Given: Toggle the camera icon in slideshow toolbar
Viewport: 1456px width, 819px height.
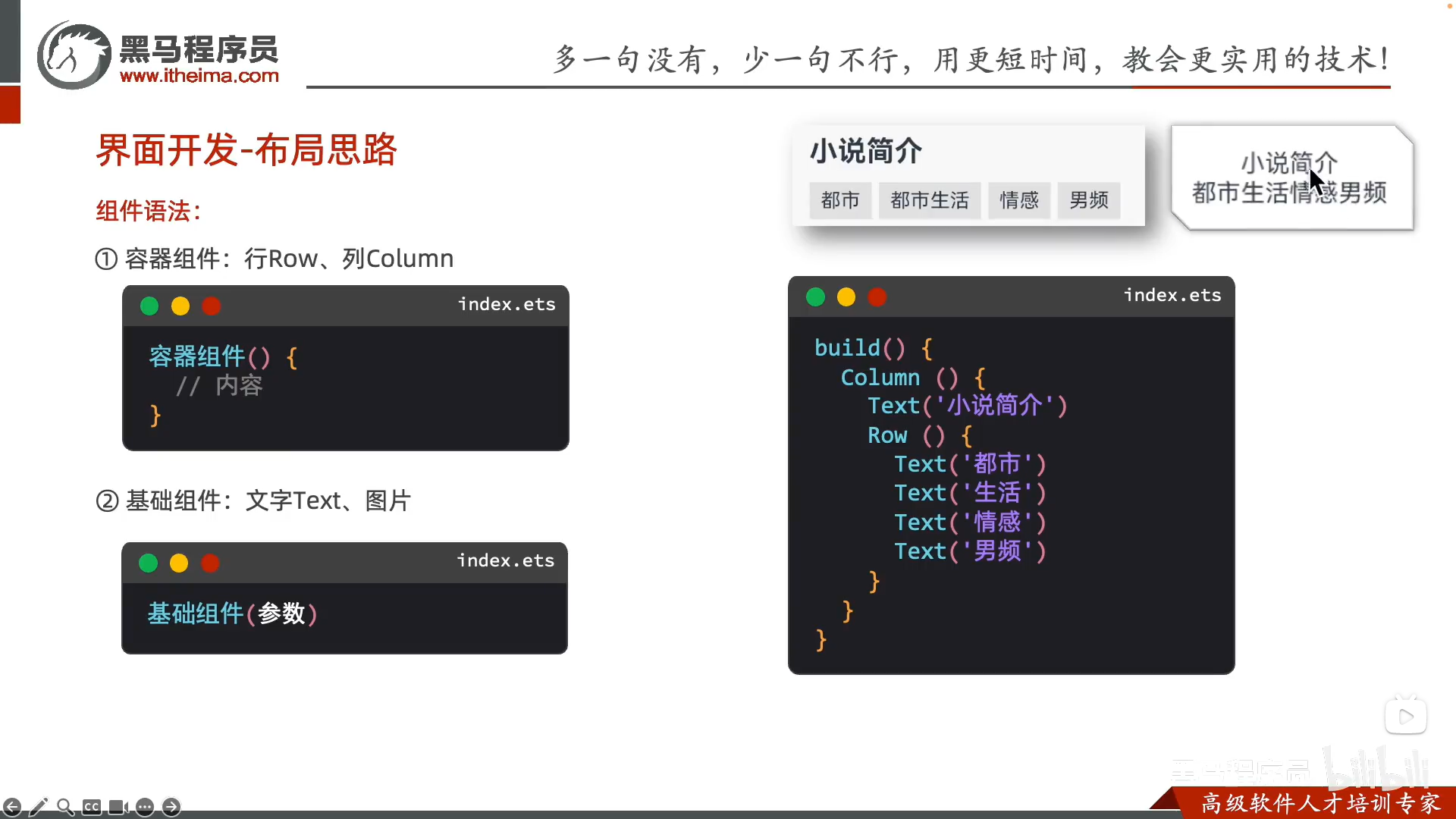Looking at the screenshot, I should [118, 807].
